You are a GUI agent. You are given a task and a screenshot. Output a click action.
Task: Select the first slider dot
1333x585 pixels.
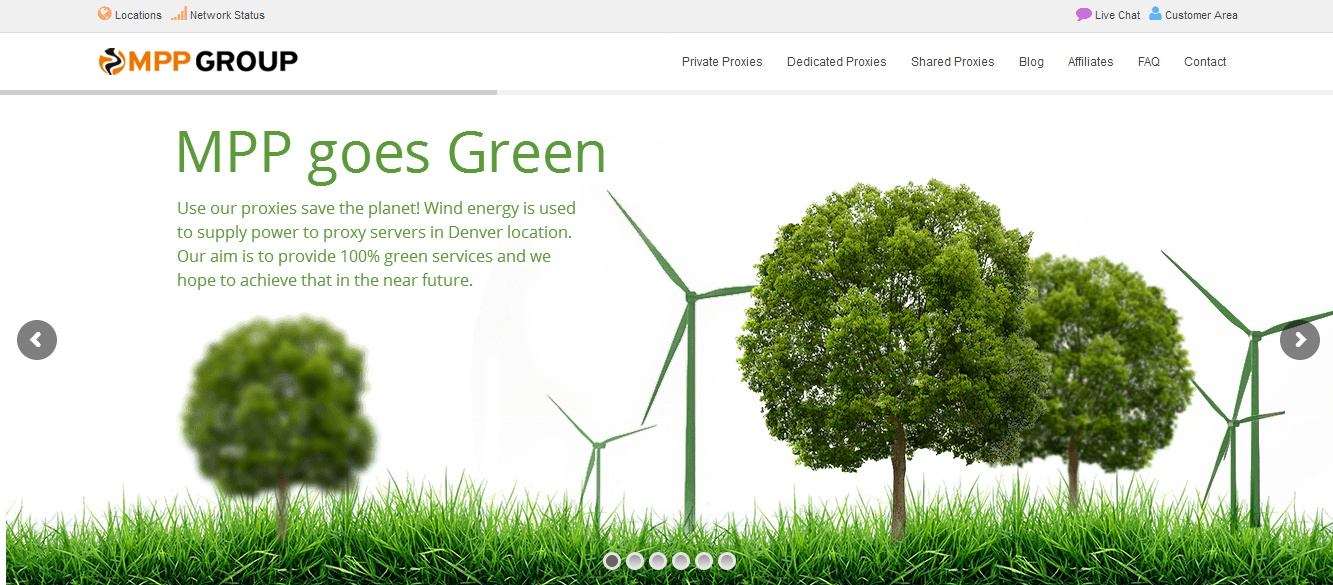(612, 561)
